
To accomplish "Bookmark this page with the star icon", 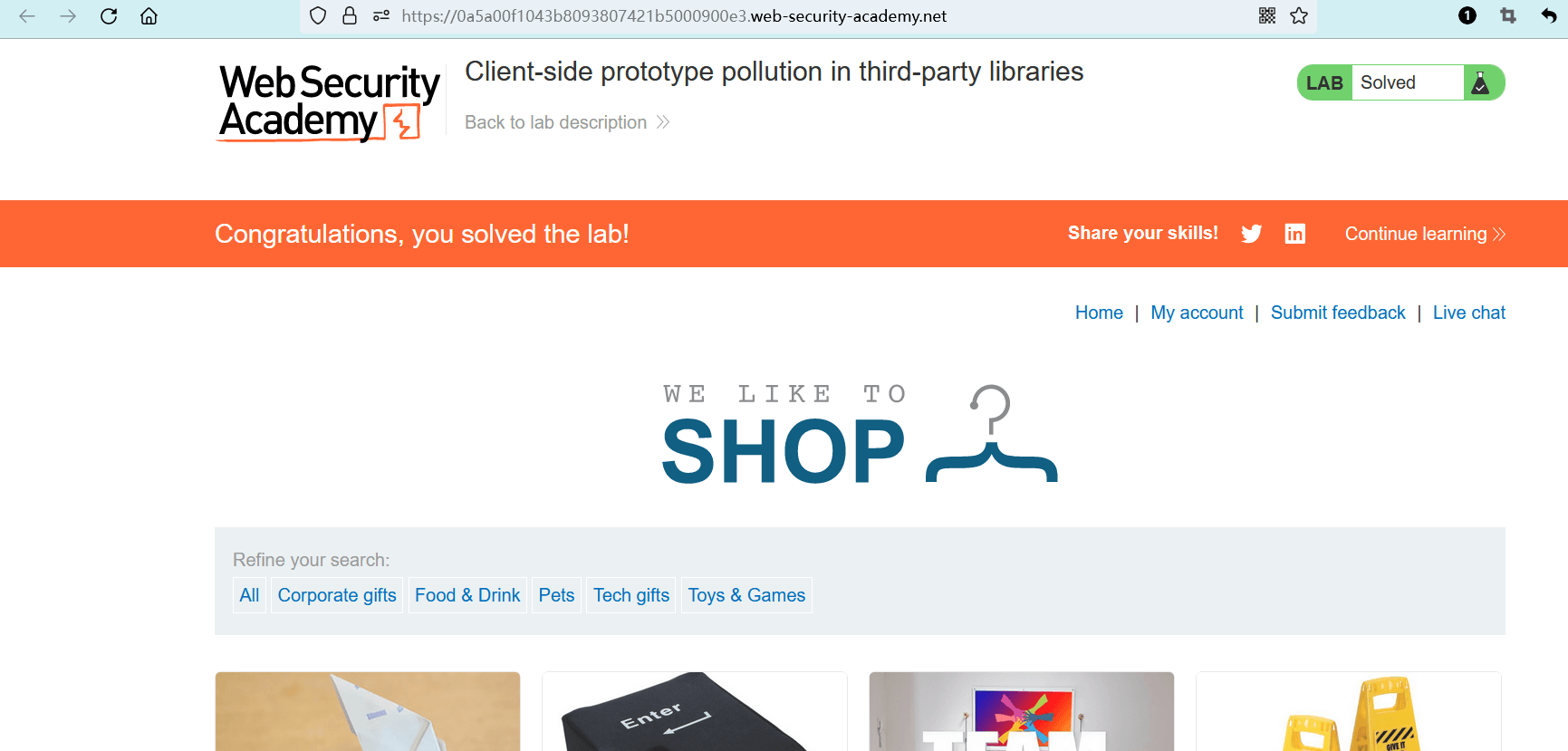I will point(1299,16).
